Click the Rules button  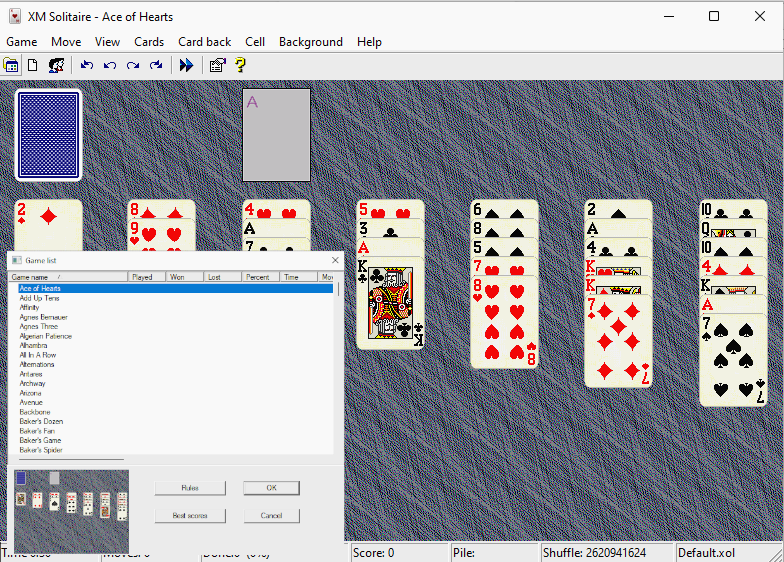click(190, 488)
